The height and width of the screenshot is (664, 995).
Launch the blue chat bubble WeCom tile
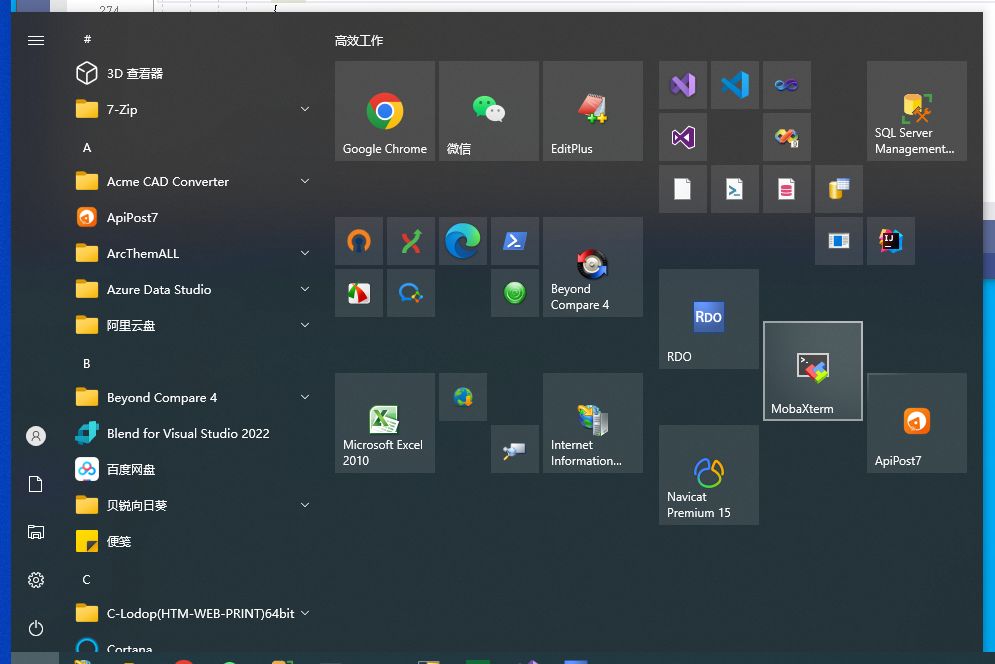[411, 293]
